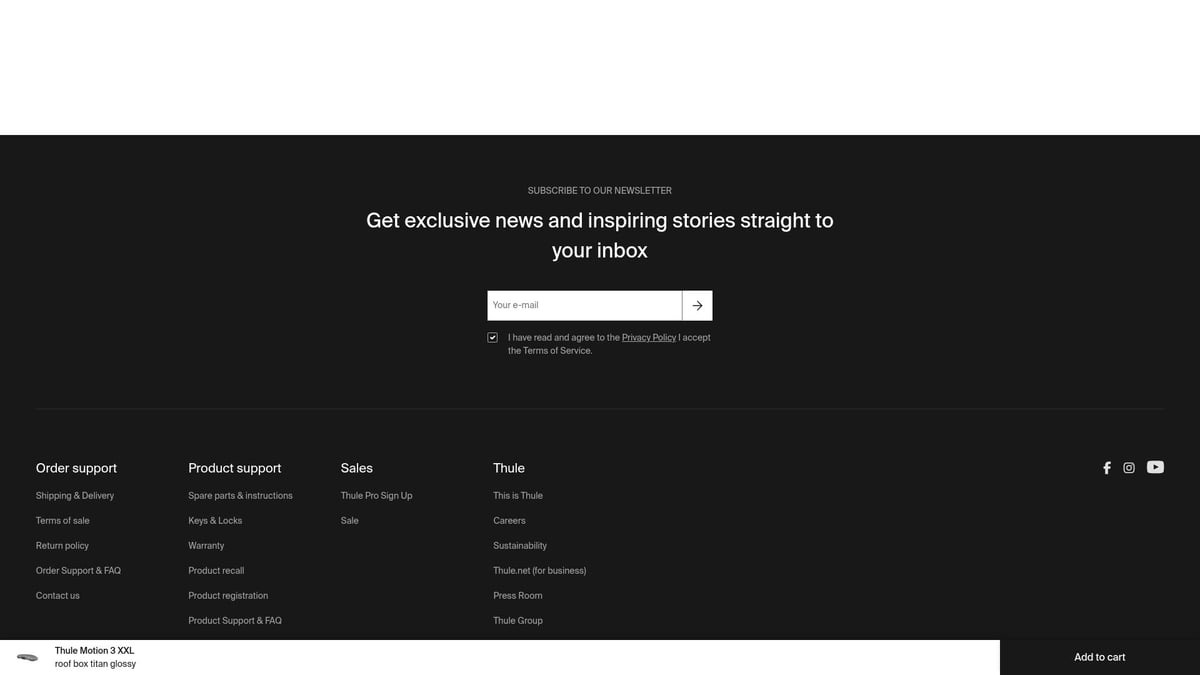
Task: Select Thule Pro Sign Up link
Action: (x=376, y=496)
